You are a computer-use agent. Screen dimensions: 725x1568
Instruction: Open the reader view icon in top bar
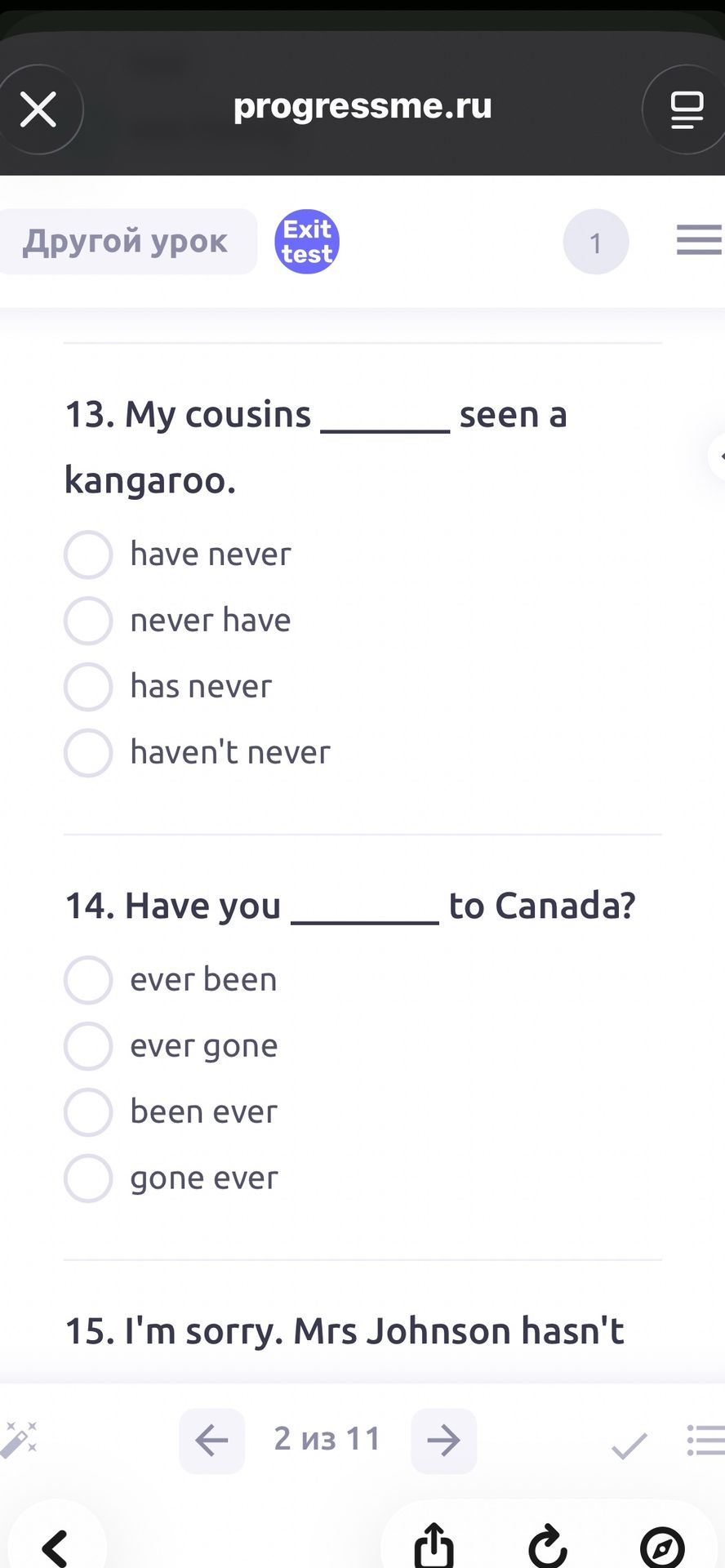click(x=687, y=109)
